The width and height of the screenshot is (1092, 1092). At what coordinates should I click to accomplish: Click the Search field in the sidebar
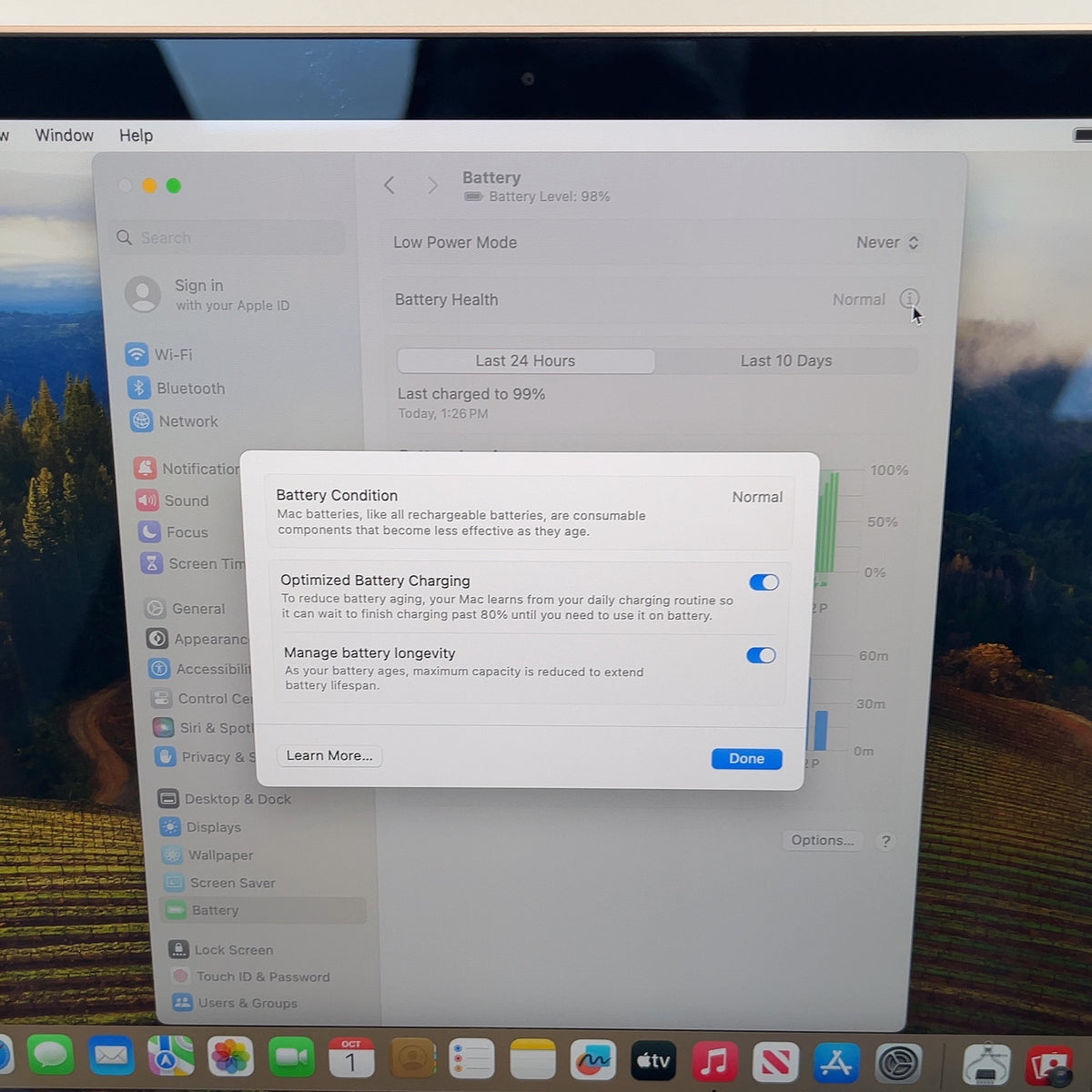[227, 238]
